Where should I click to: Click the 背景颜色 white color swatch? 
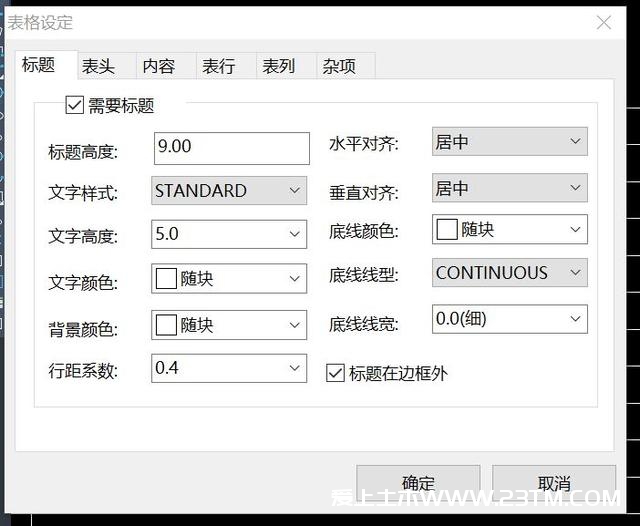coord(166,325)
